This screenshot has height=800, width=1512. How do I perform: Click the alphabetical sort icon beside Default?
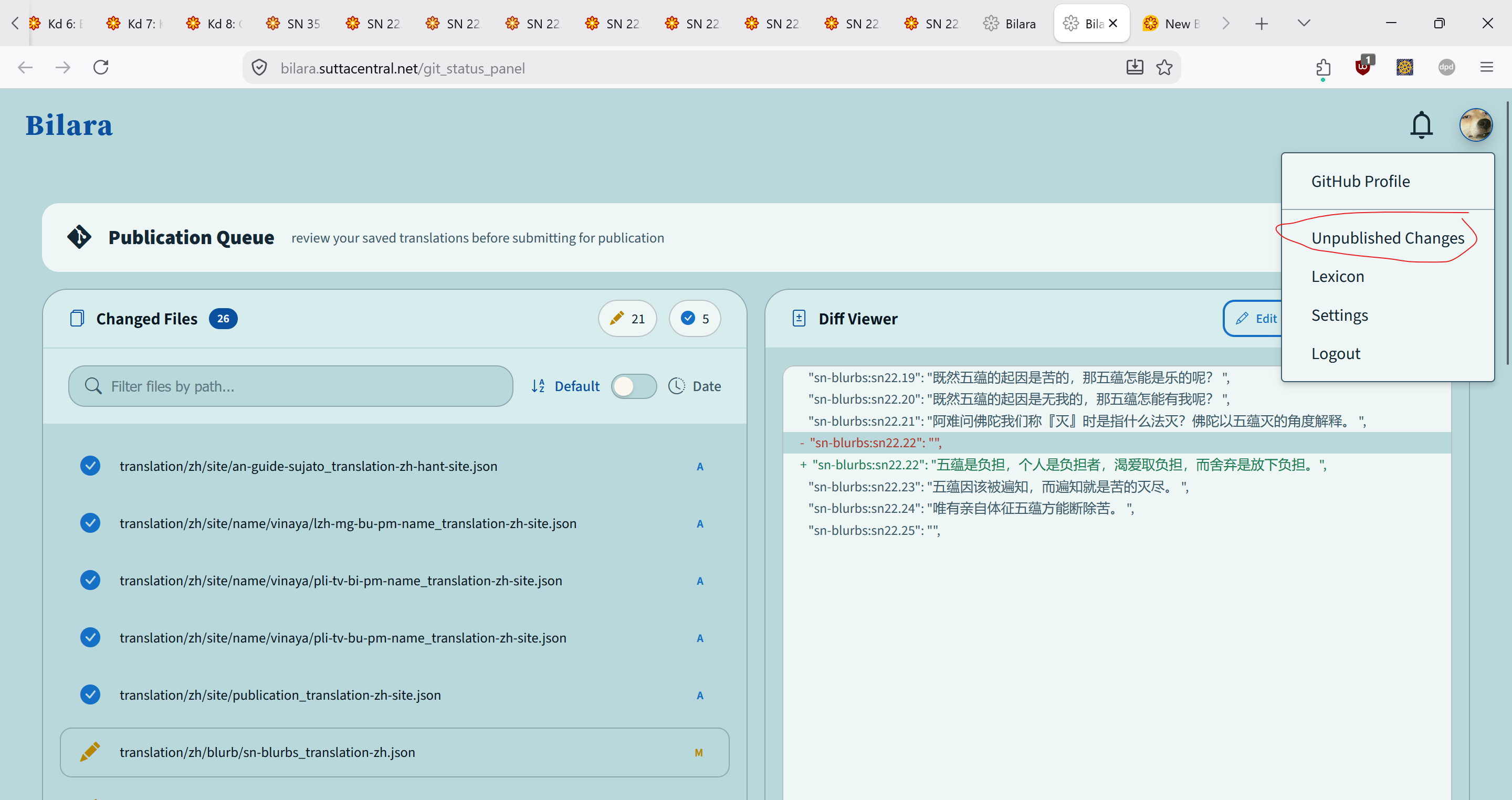click(538, 386)
